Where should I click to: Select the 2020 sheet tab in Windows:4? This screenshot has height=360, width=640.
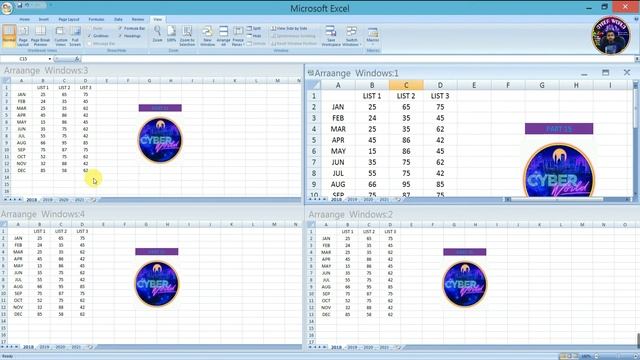pyautogui.click(x=60, y=347)
